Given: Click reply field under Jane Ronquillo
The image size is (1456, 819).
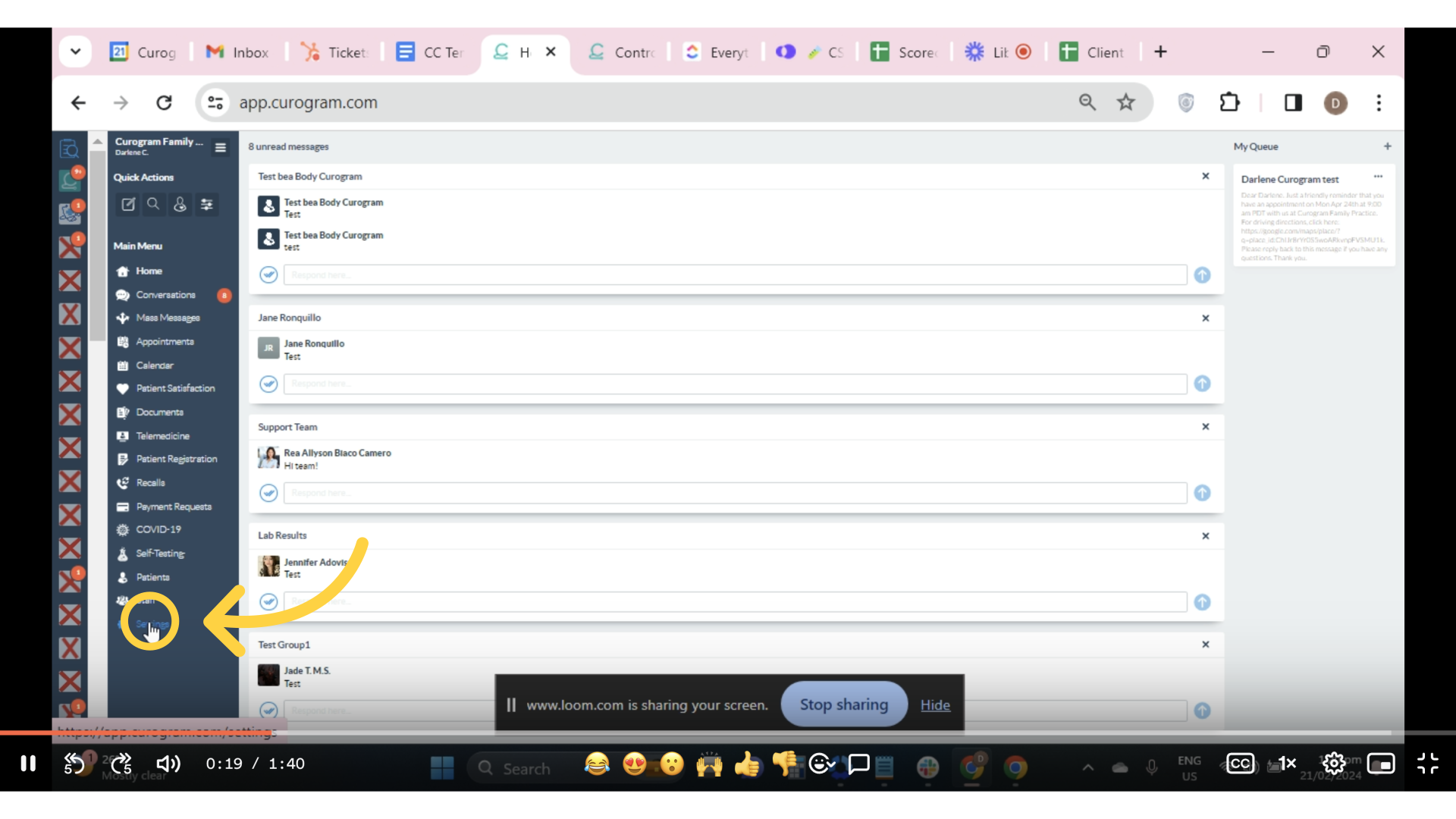Looking at the screenshot, I should (735, 384).
